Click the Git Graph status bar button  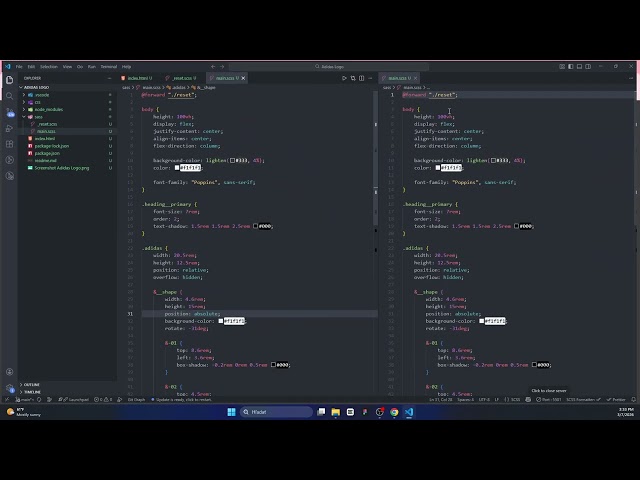[x=136, y=400]
